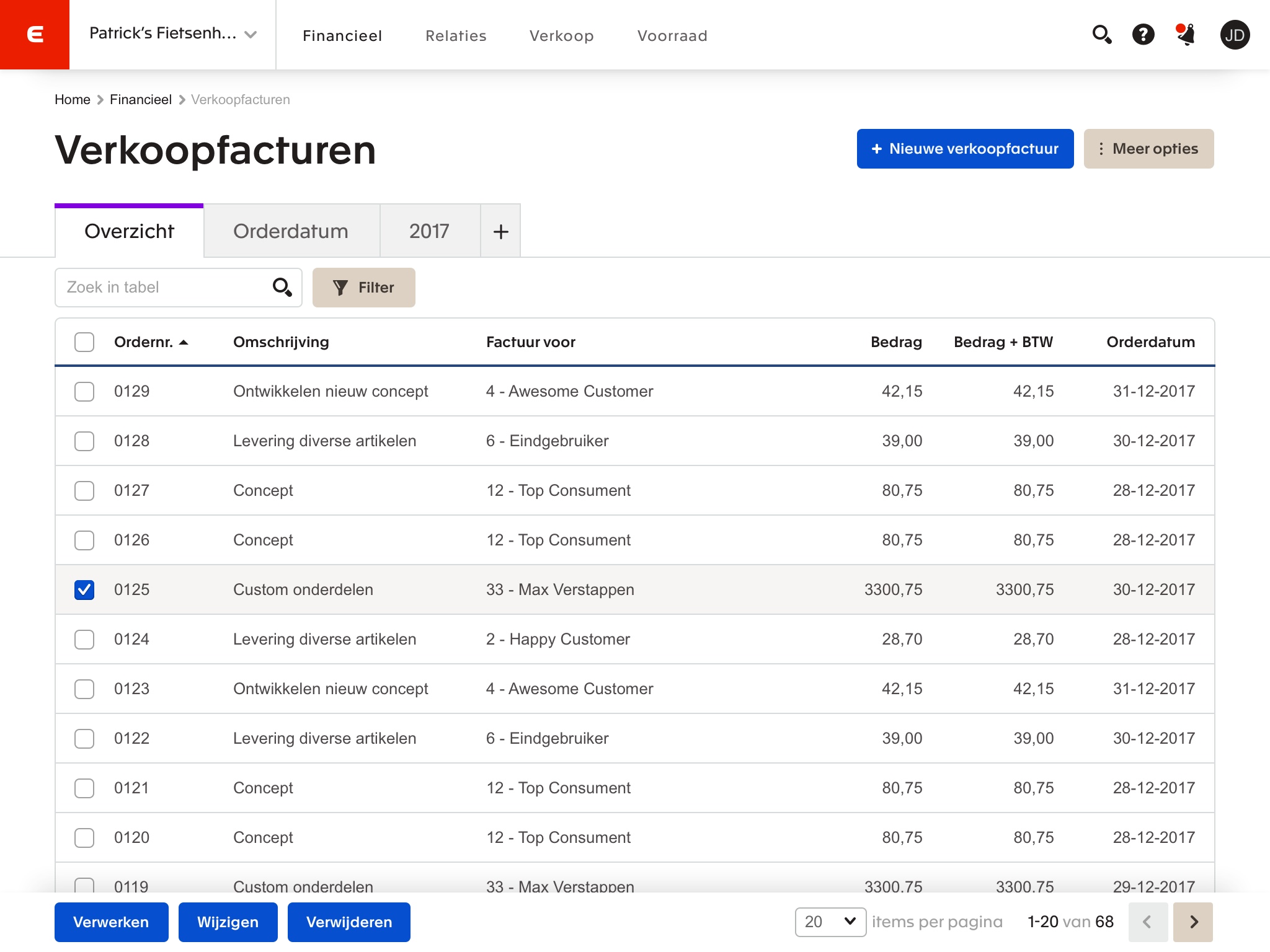Open the Filter panel
The image size is (1270, 952).
pos(364,287)
